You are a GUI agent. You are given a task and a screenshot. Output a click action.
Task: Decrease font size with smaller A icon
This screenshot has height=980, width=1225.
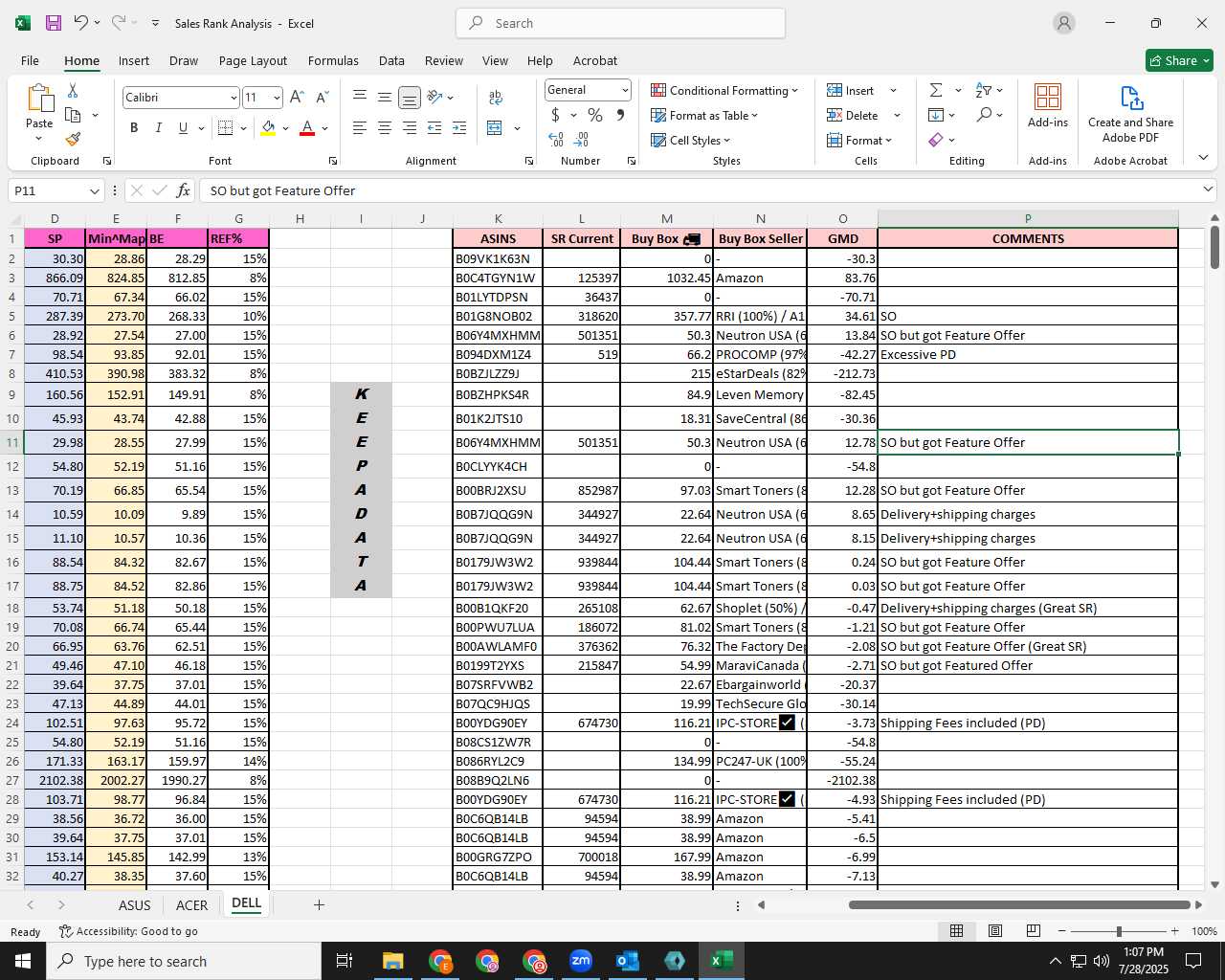click(322, 97)
